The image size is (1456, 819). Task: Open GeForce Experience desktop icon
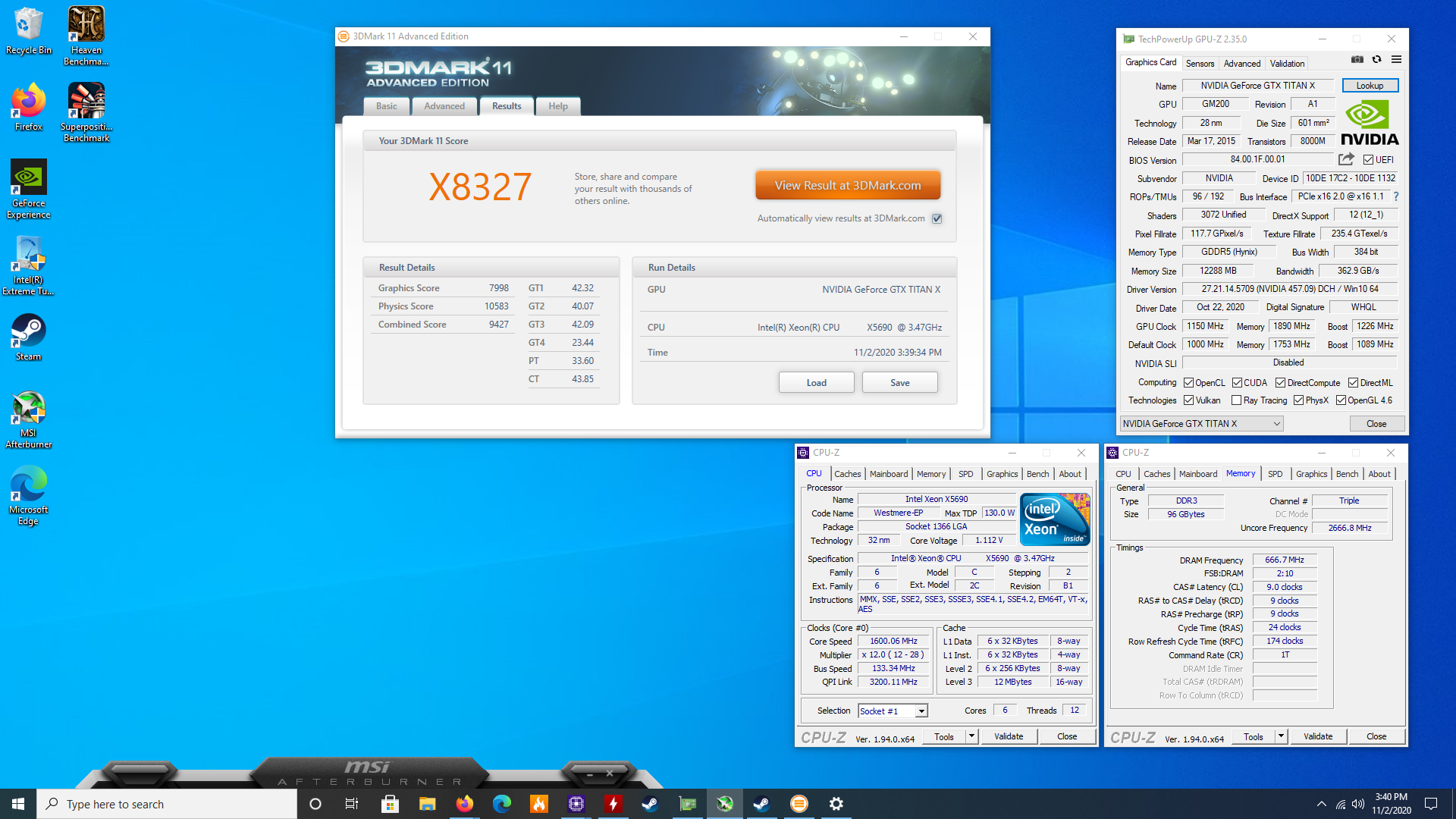click(x=28, y=189)
